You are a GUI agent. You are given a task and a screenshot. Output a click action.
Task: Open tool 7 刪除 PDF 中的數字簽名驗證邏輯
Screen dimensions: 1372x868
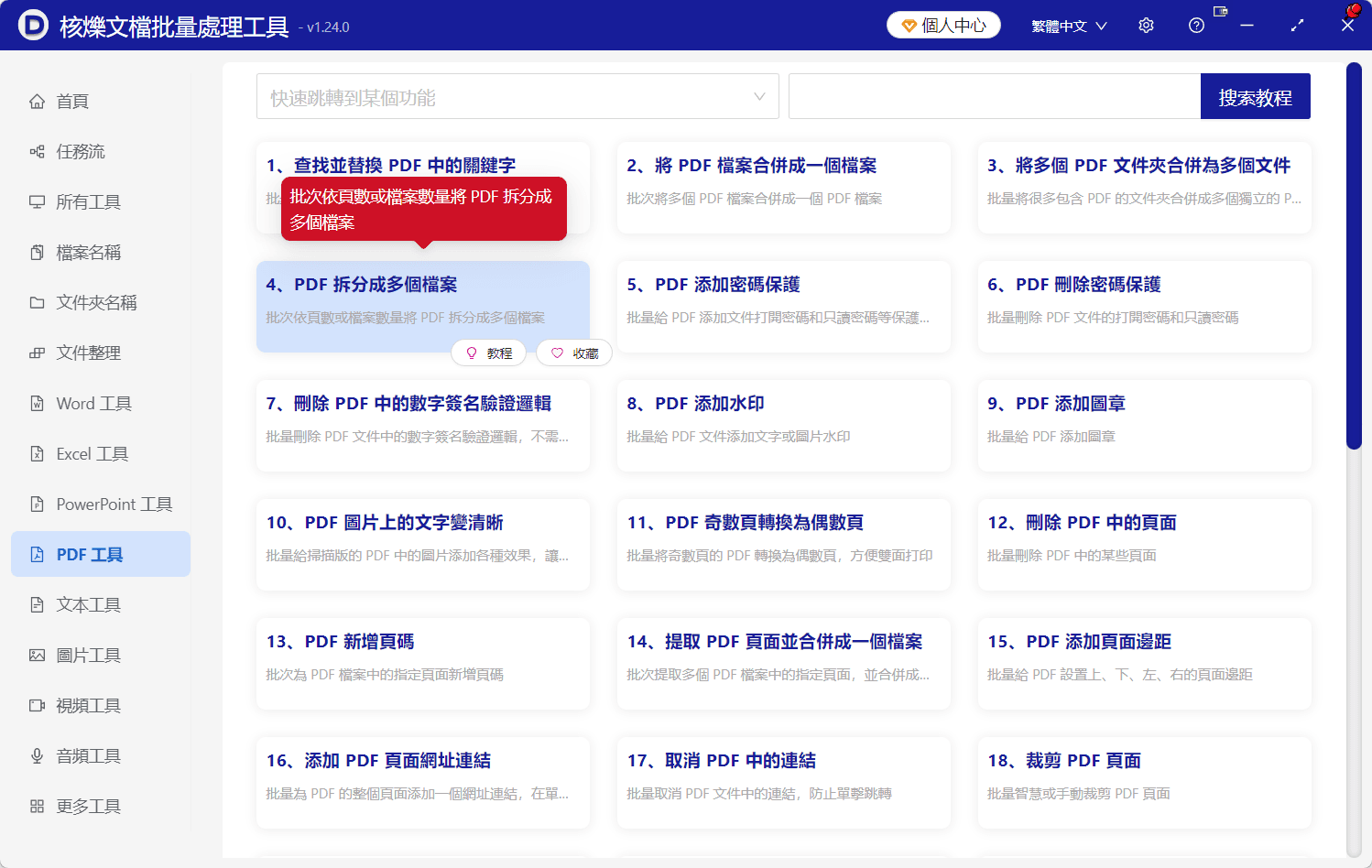pyautogui.click(x=423, y=426)
